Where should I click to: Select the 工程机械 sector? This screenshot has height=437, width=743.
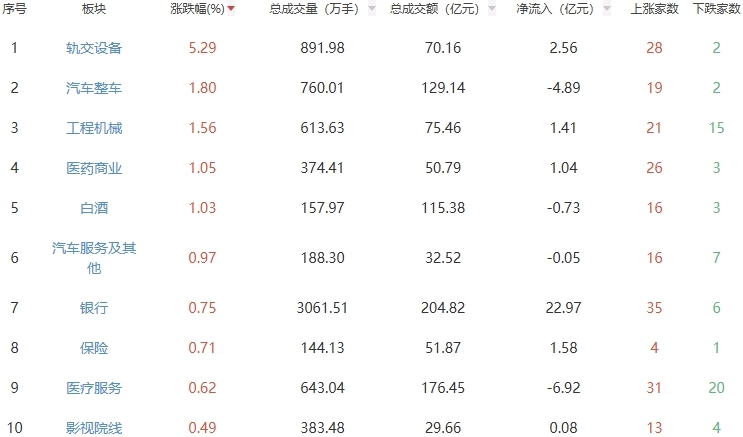(x=94, y=128)
